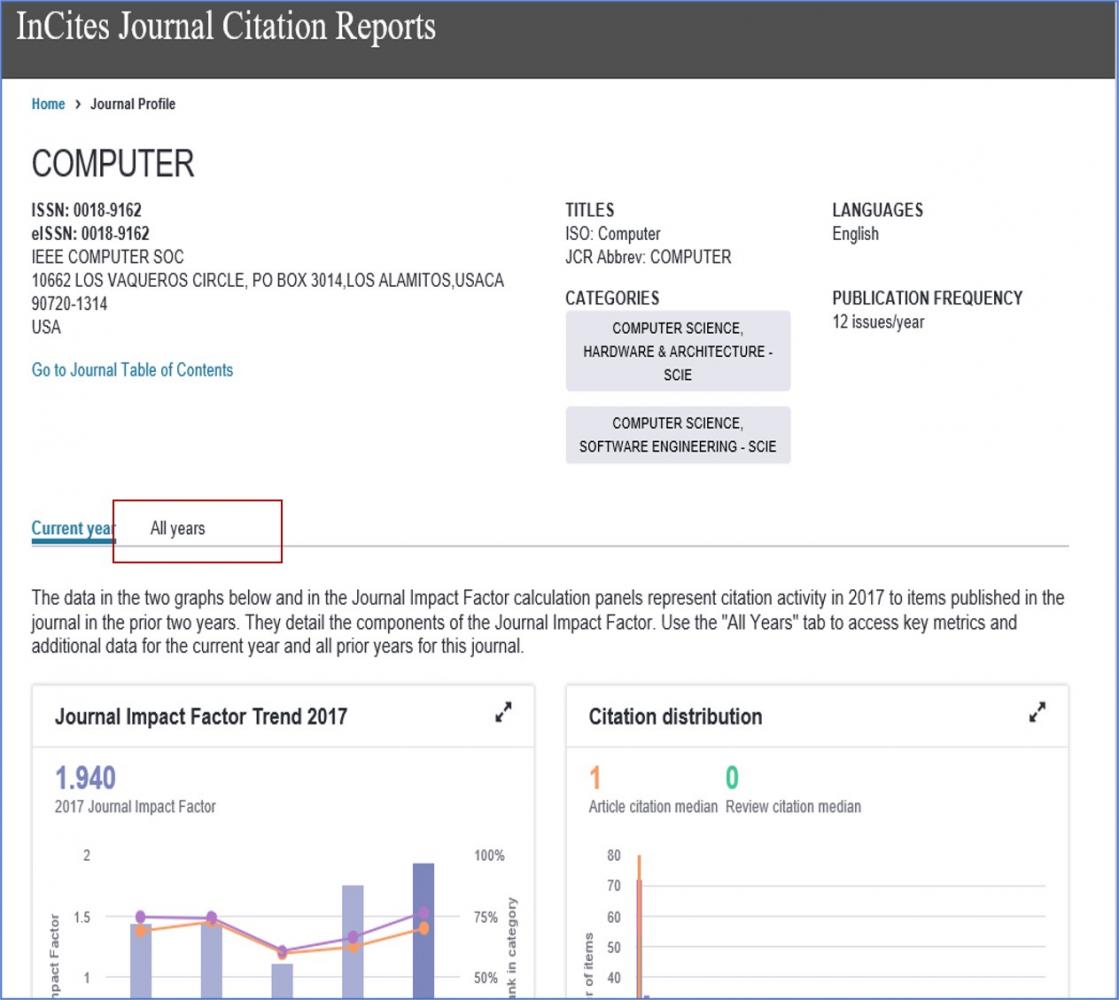Image resolution: width=1119 pixels, height=1000 pixels.
Task: Open Computer Science, Software Engineering category
Action: [x=678, y=435]
